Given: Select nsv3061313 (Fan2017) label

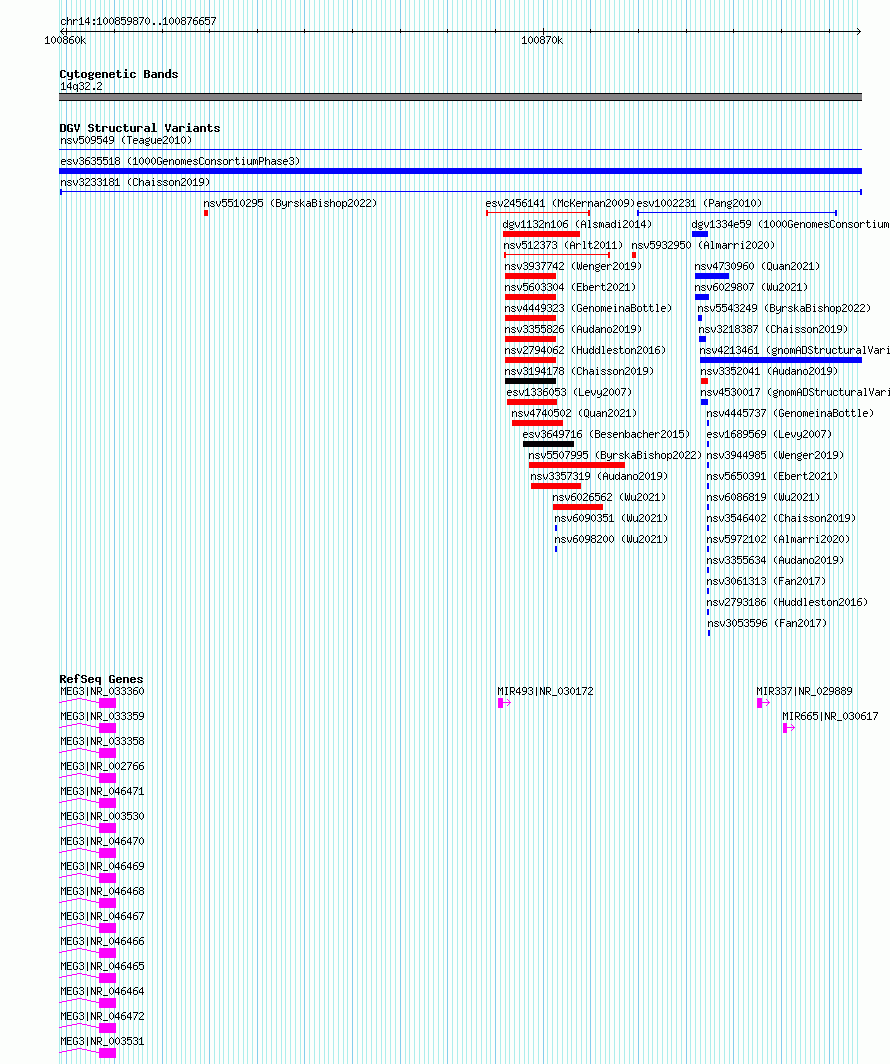Looking at the screenshot, I should pos(767,582).
